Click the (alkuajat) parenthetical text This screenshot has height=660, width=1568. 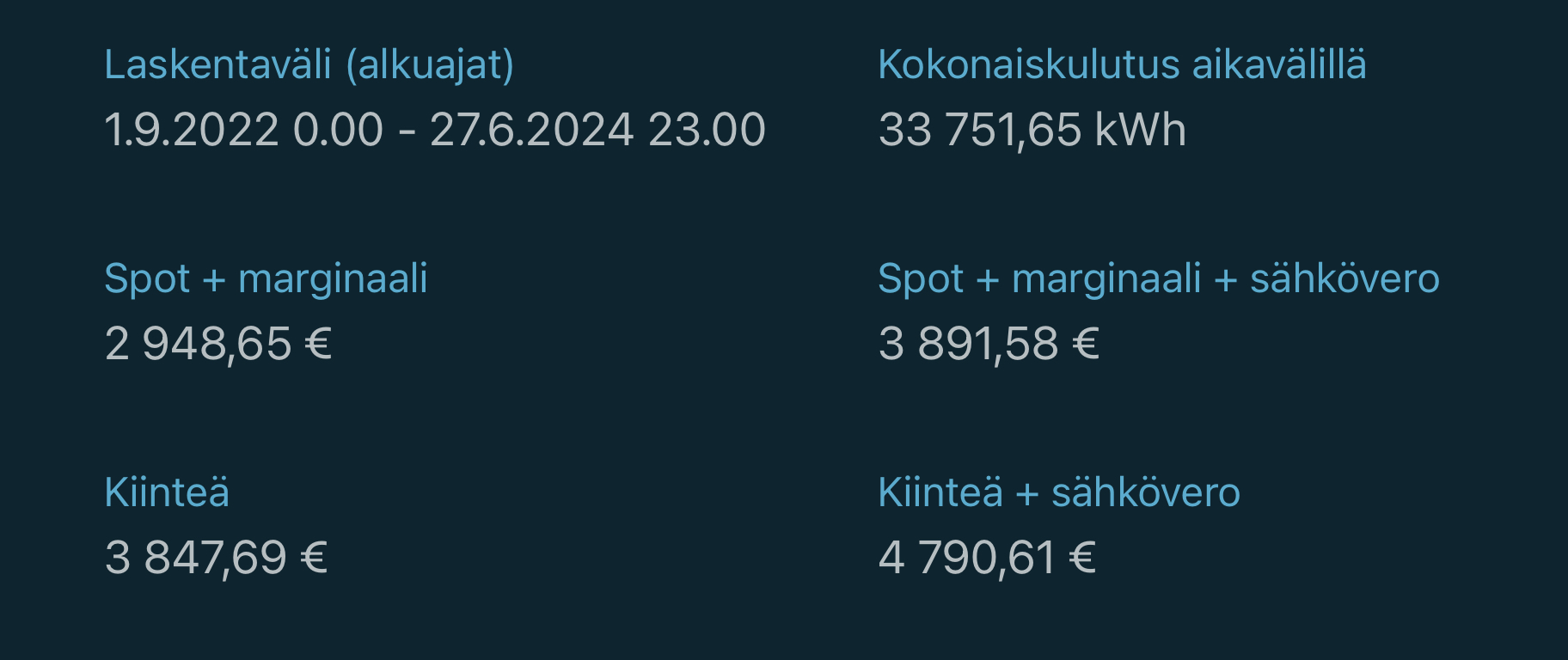(430, 65)
